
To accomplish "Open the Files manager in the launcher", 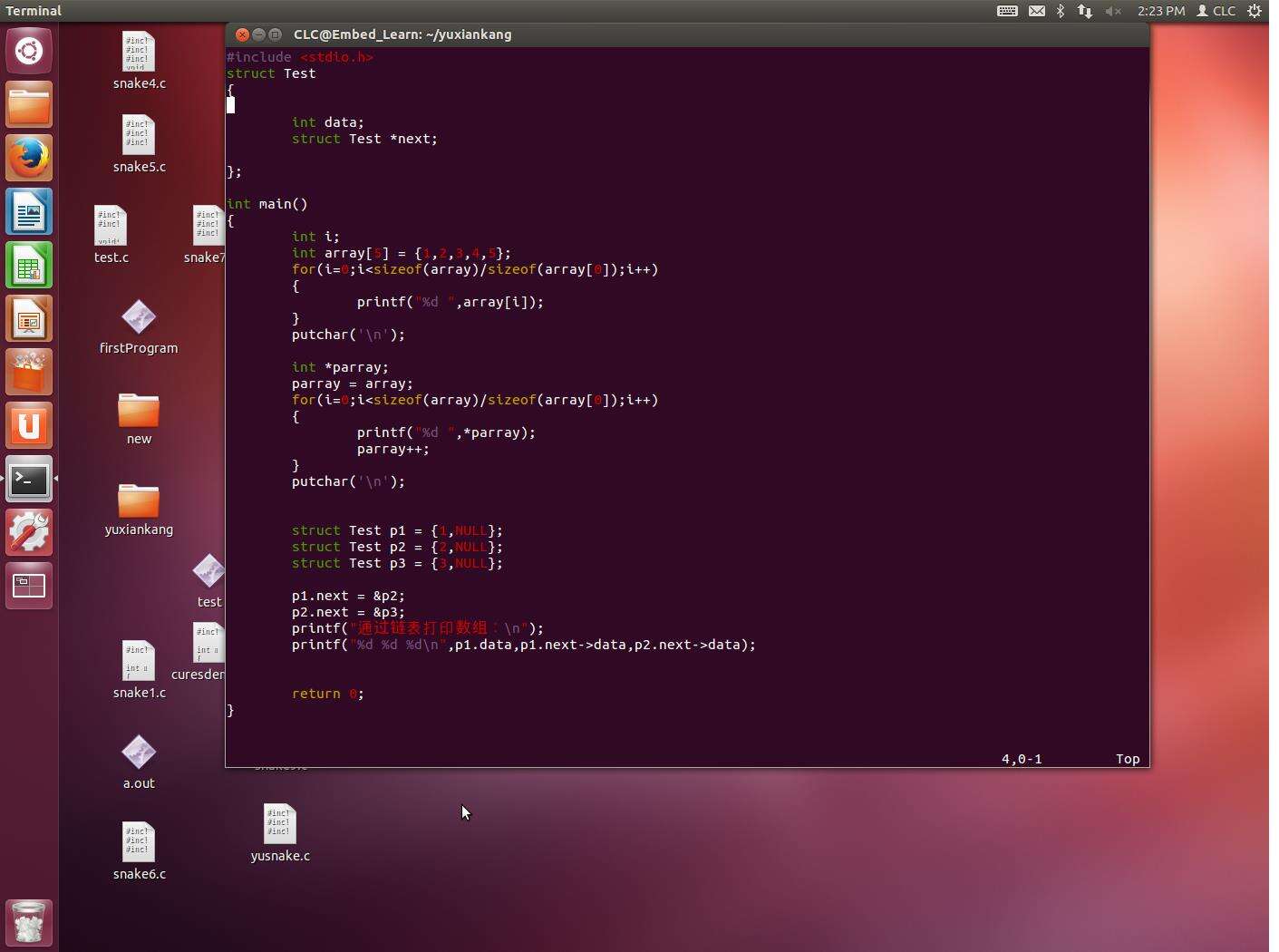I will click(29, 105).
